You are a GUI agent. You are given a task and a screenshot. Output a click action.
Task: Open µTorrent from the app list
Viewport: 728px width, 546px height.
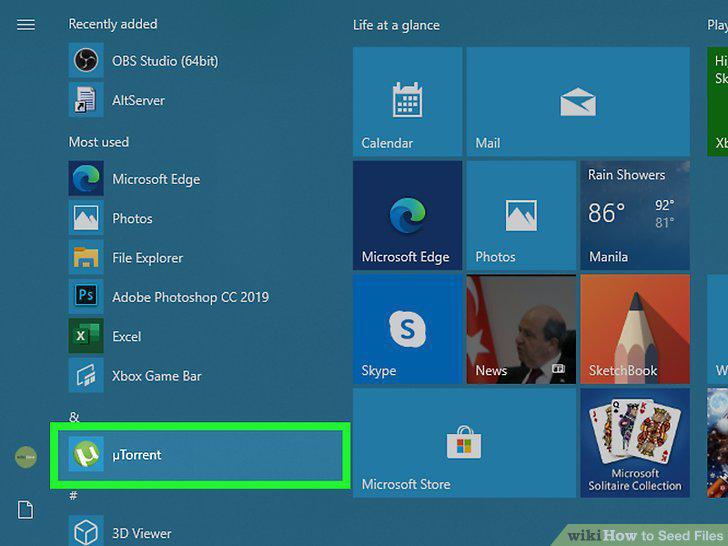200,455
